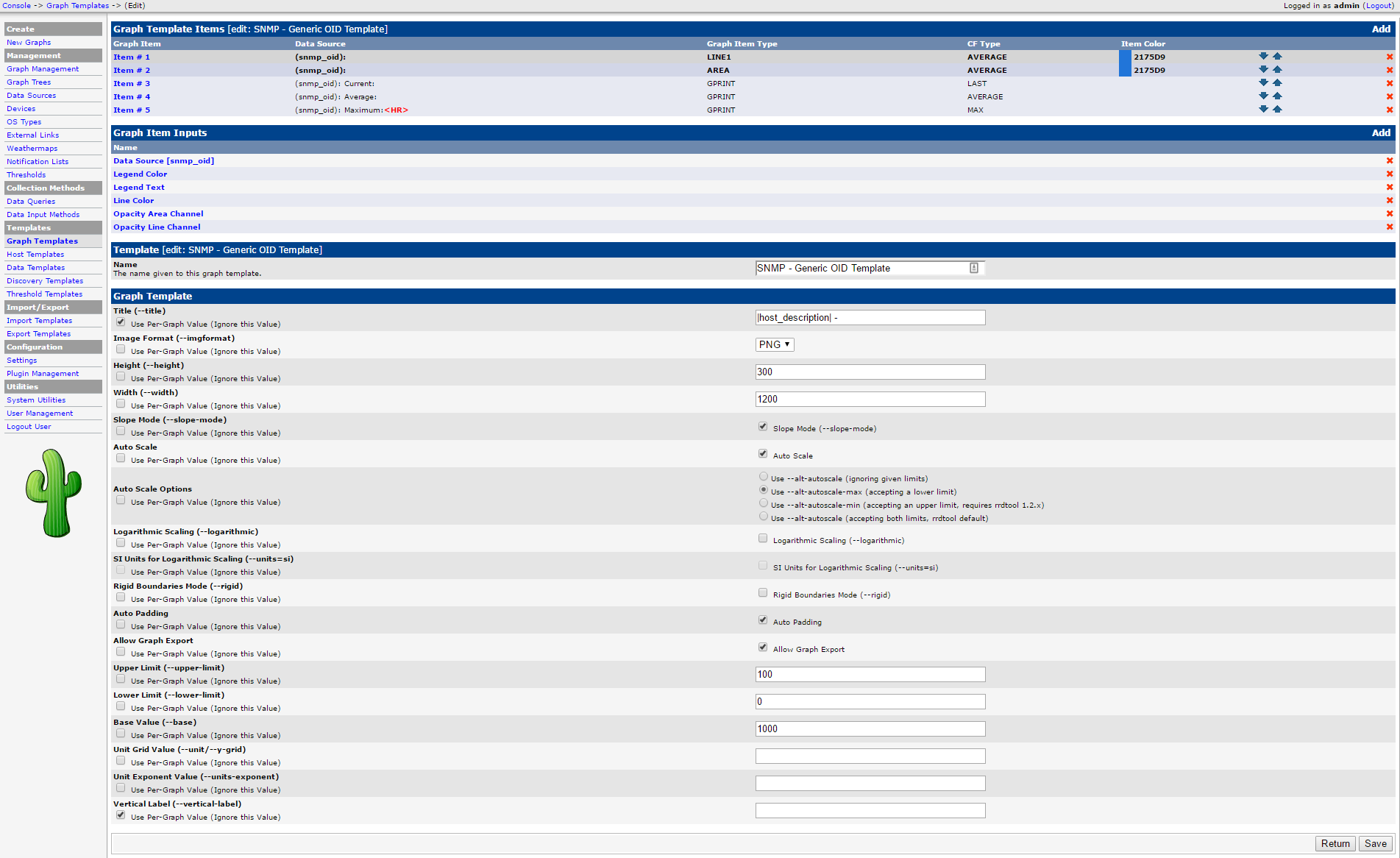The image size is (1400, 858).
Task: Delete the Opacity Area Channel input
Action: [x=1390, y=213]
